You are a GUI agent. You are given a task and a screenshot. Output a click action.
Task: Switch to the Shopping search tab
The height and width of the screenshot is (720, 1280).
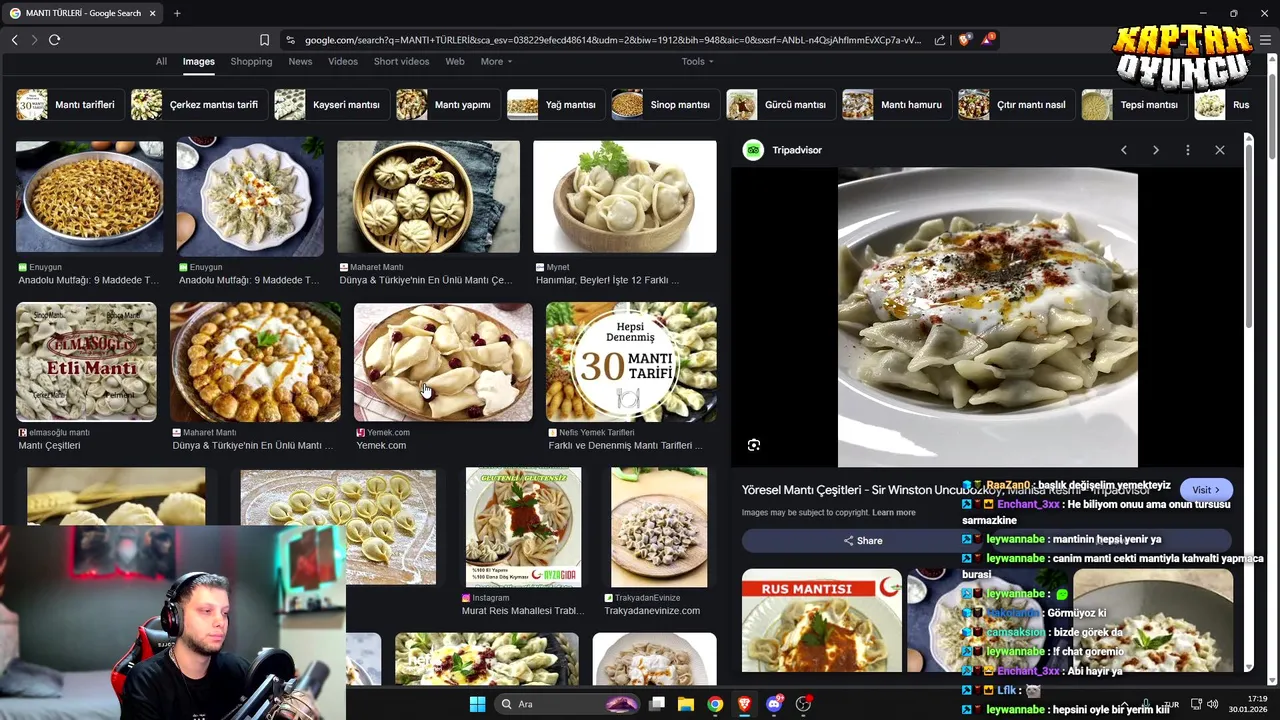point(251,61)
